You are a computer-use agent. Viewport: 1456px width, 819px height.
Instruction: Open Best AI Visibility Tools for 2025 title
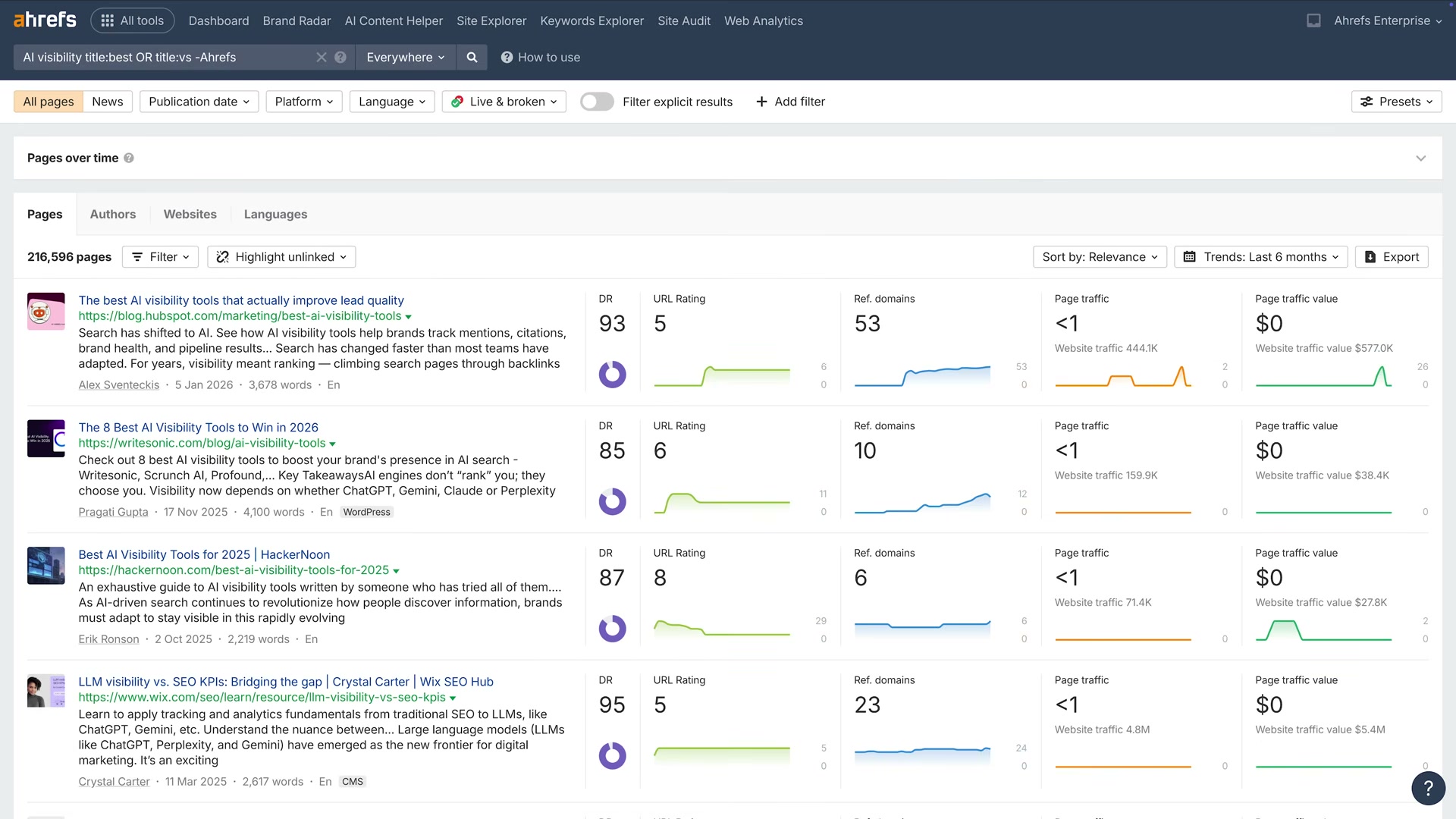[204, 555]
